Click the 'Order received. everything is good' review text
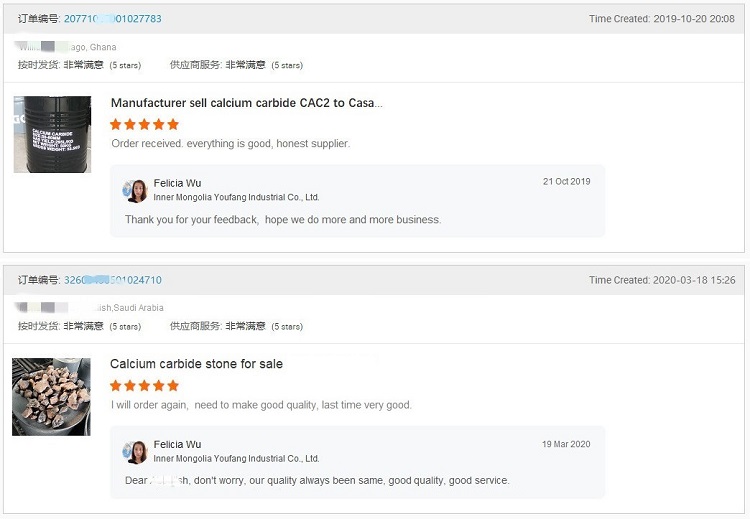Viewport: 750px width, 519px height. tap(230, 144)
